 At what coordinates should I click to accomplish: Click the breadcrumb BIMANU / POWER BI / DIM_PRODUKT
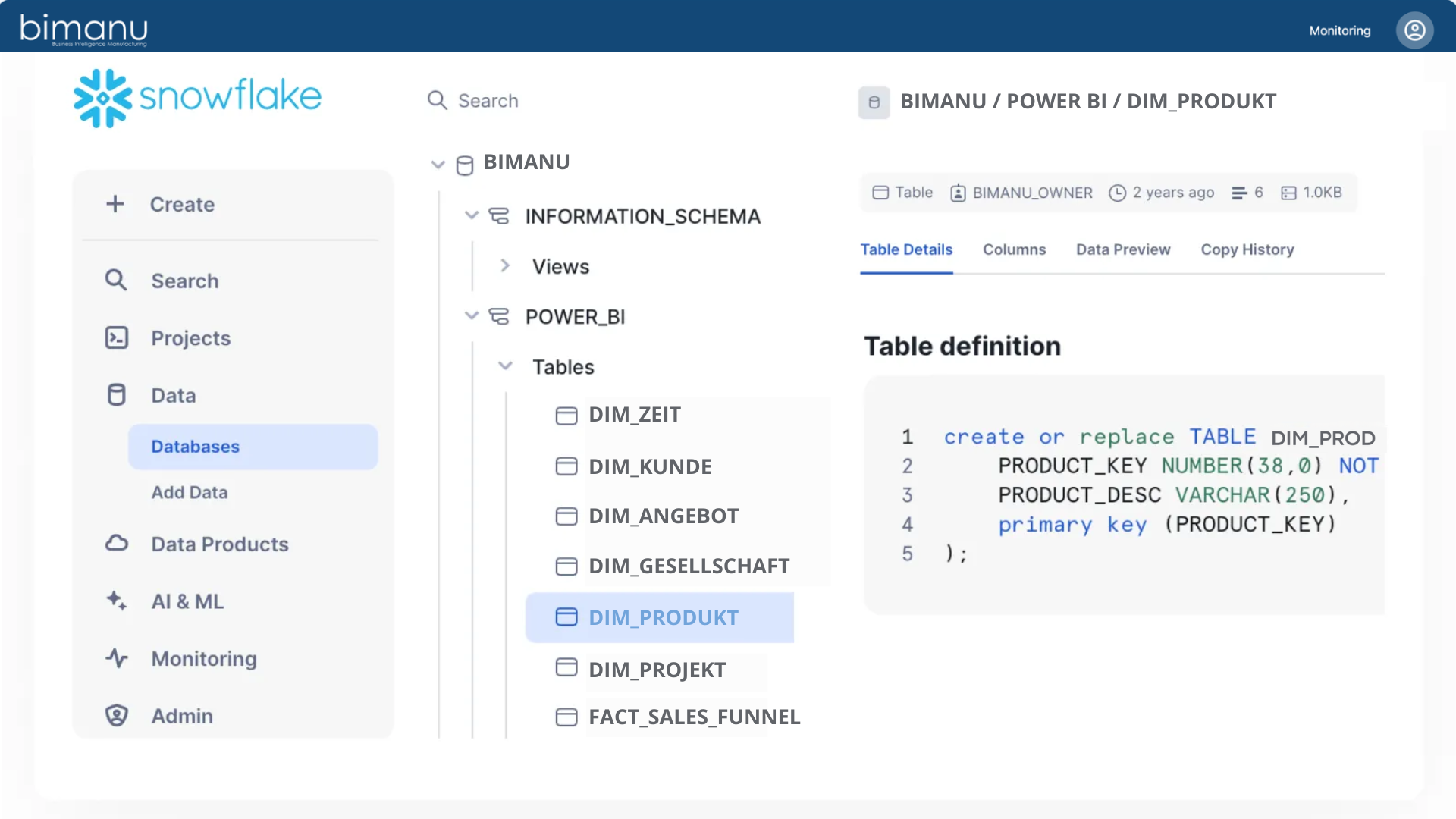(1088, 101)
